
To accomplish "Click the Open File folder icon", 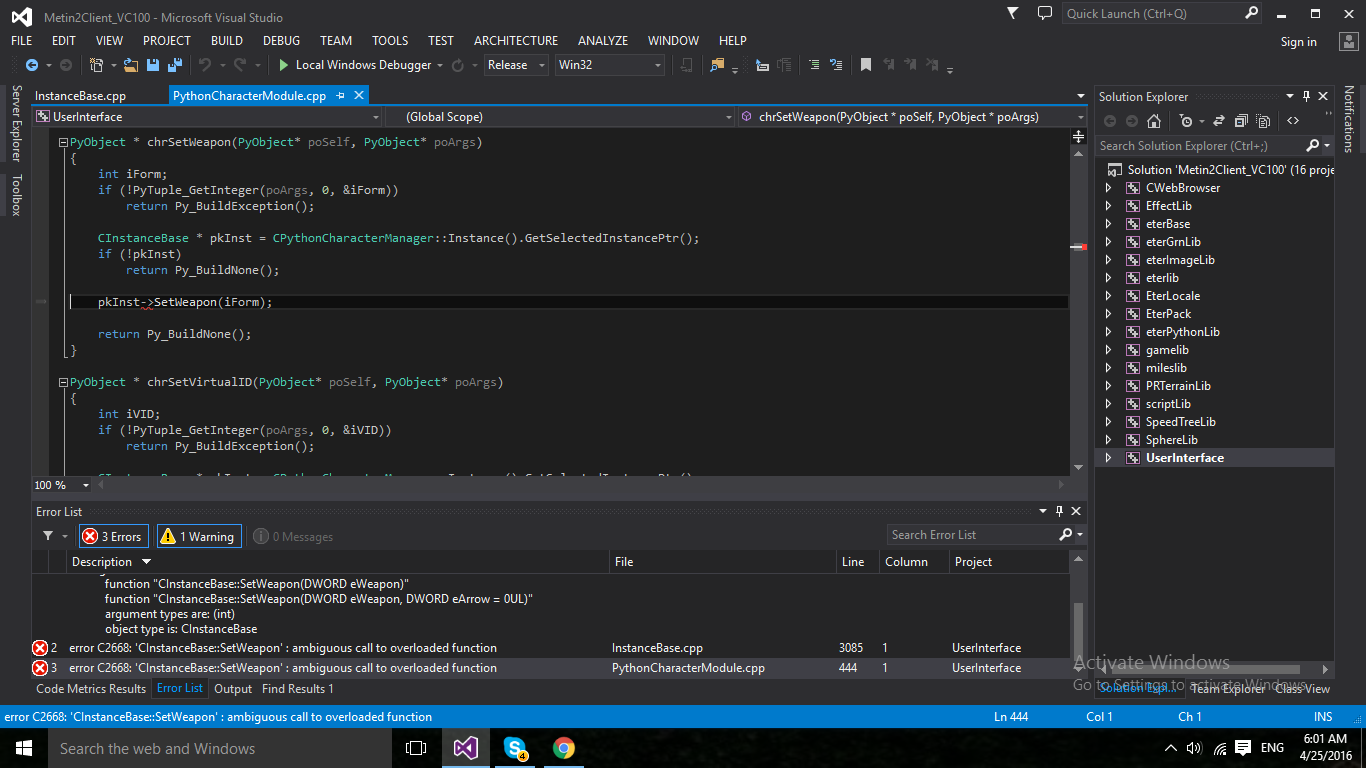I will click(131, 65).
